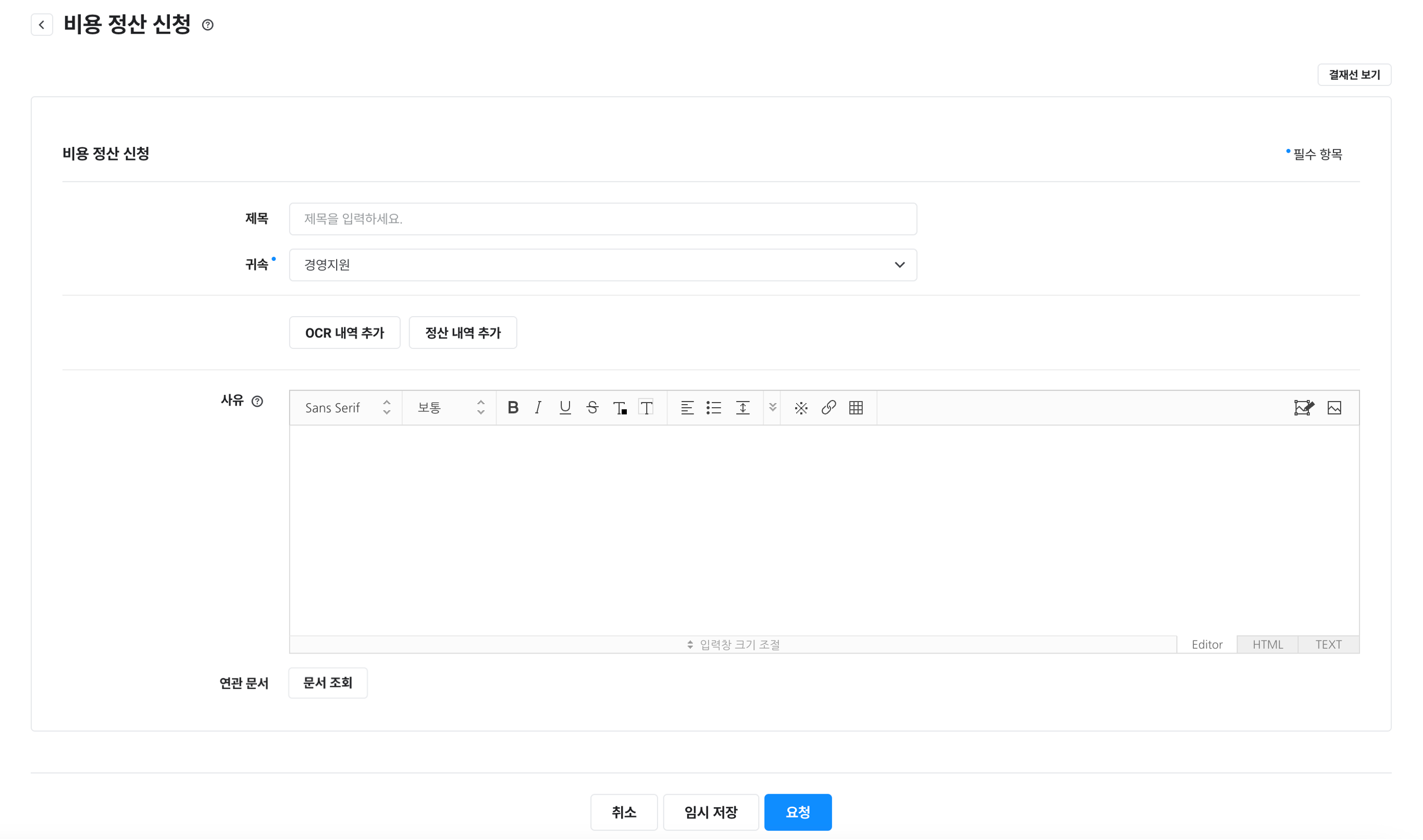This screenshot has width=1423, height=840.
Task: Open the special character inserter
Action: point(801,408)
